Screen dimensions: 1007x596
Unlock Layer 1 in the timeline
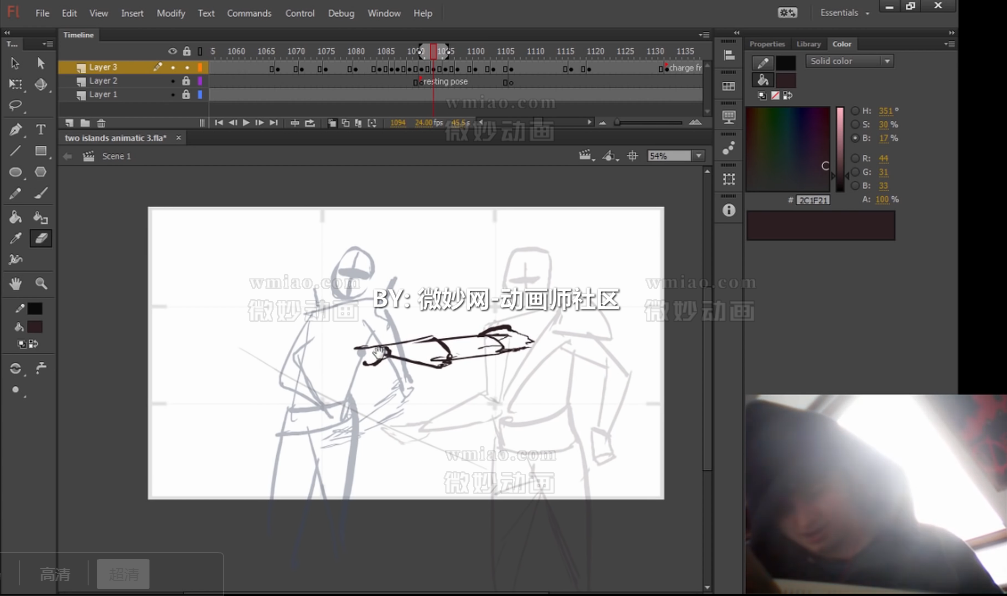click(186, 94)
